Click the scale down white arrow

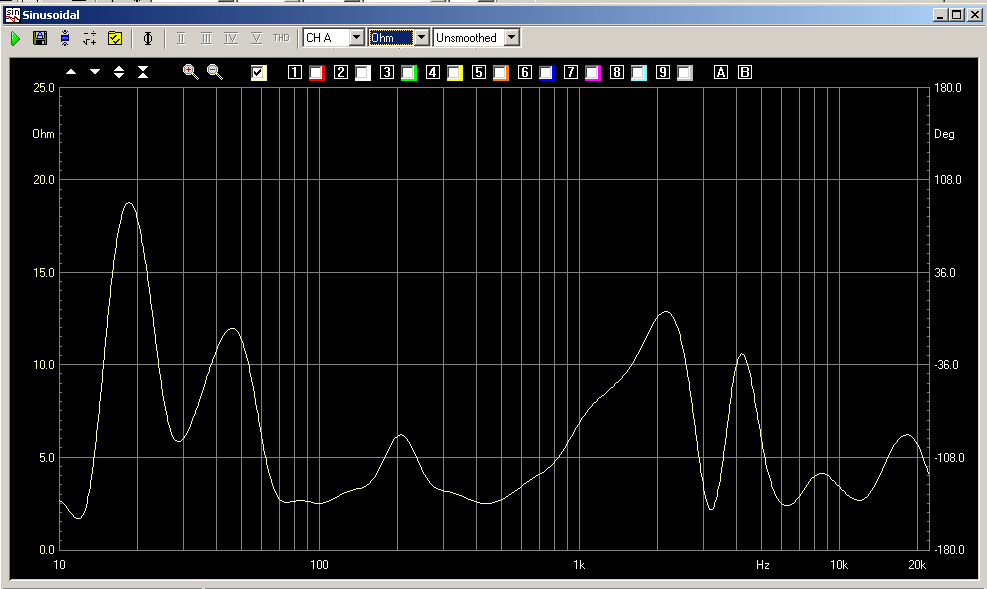click(x=95, y=72)
